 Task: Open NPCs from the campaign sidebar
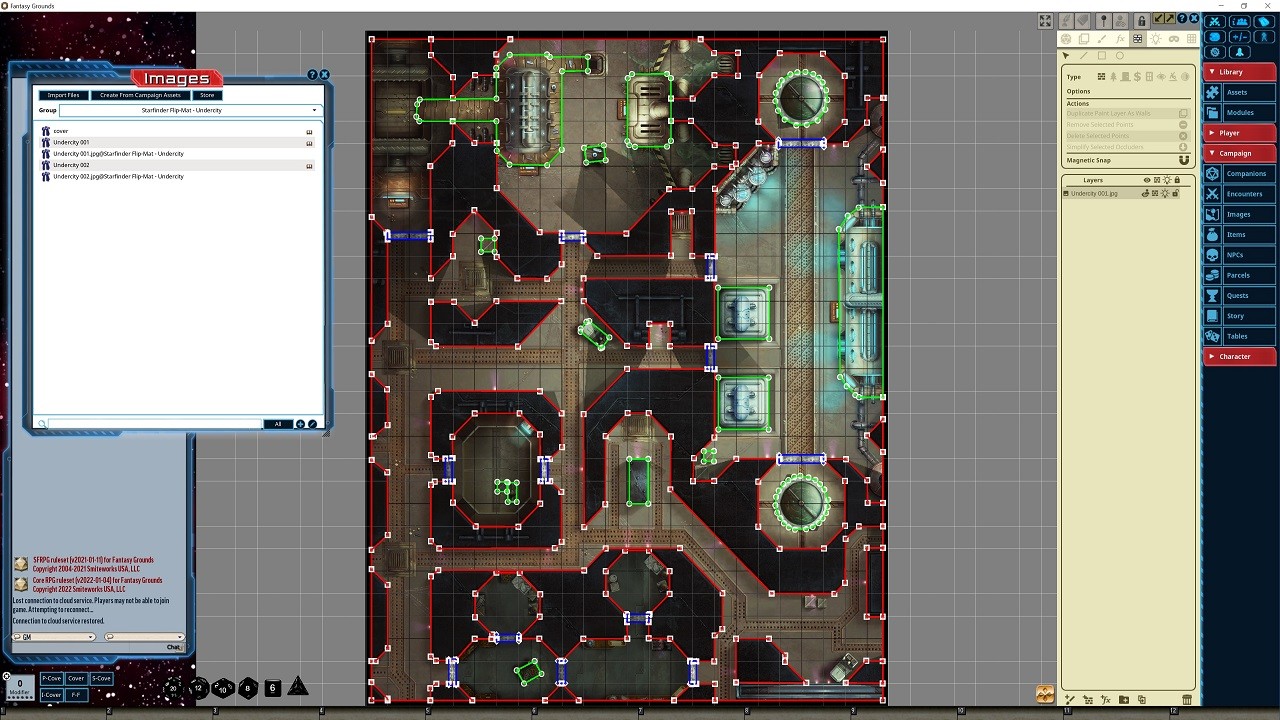(x=1238, y=254)
